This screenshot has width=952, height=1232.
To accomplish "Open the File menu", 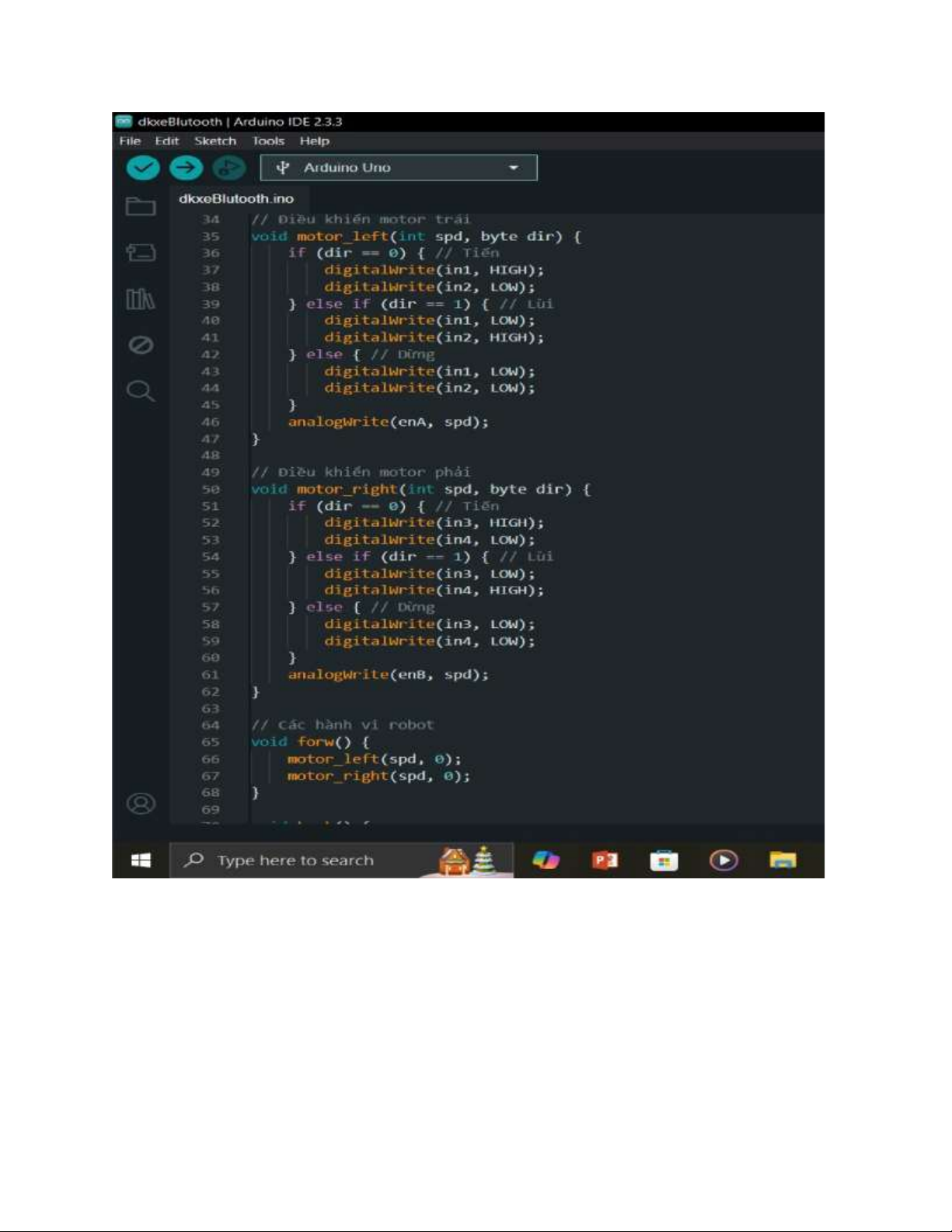I will [x=130, y=141].
